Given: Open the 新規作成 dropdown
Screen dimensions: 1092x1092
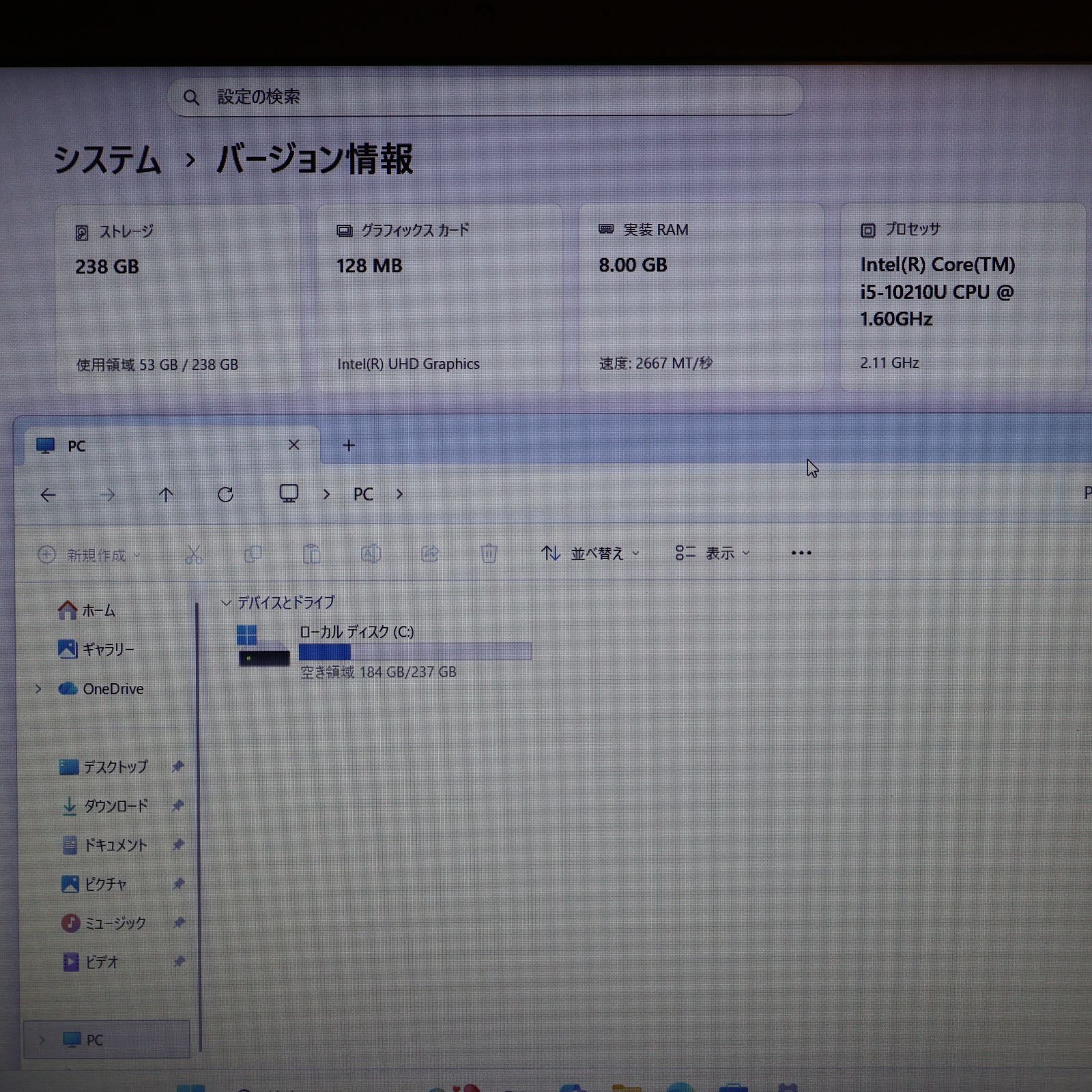Looking at the screenshot, I should pos(89,555).
